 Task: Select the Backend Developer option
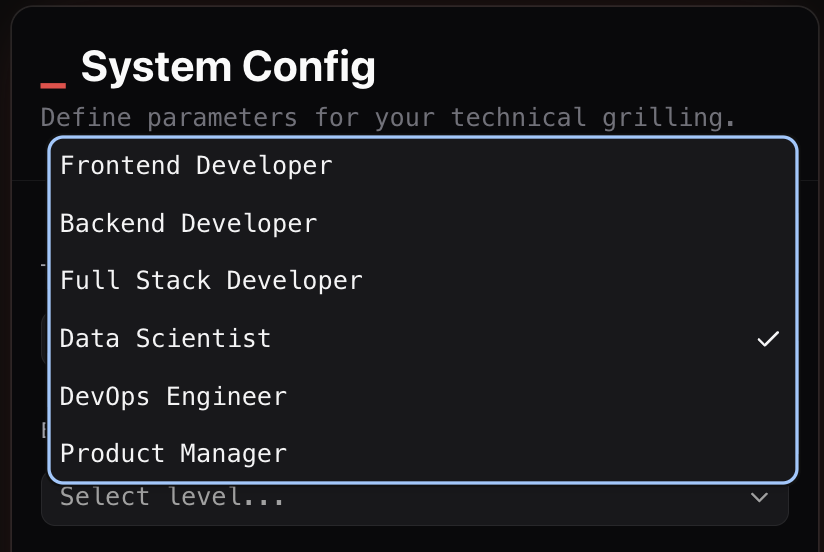tap(423, 223)
